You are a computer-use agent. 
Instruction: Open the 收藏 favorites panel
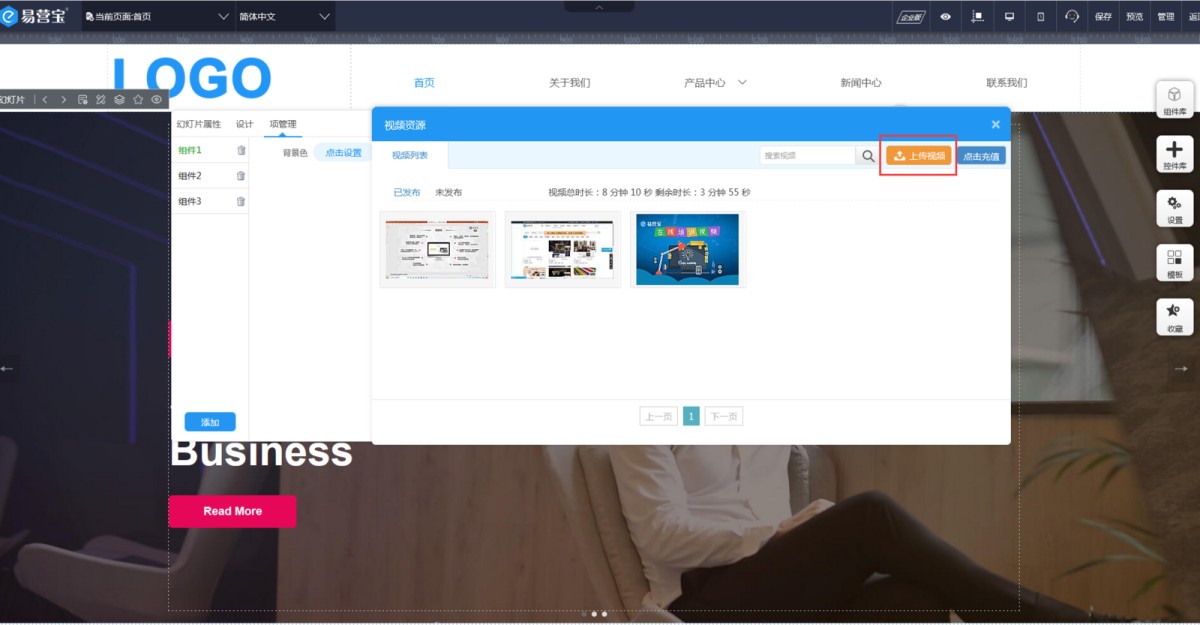click(1174, 317)
